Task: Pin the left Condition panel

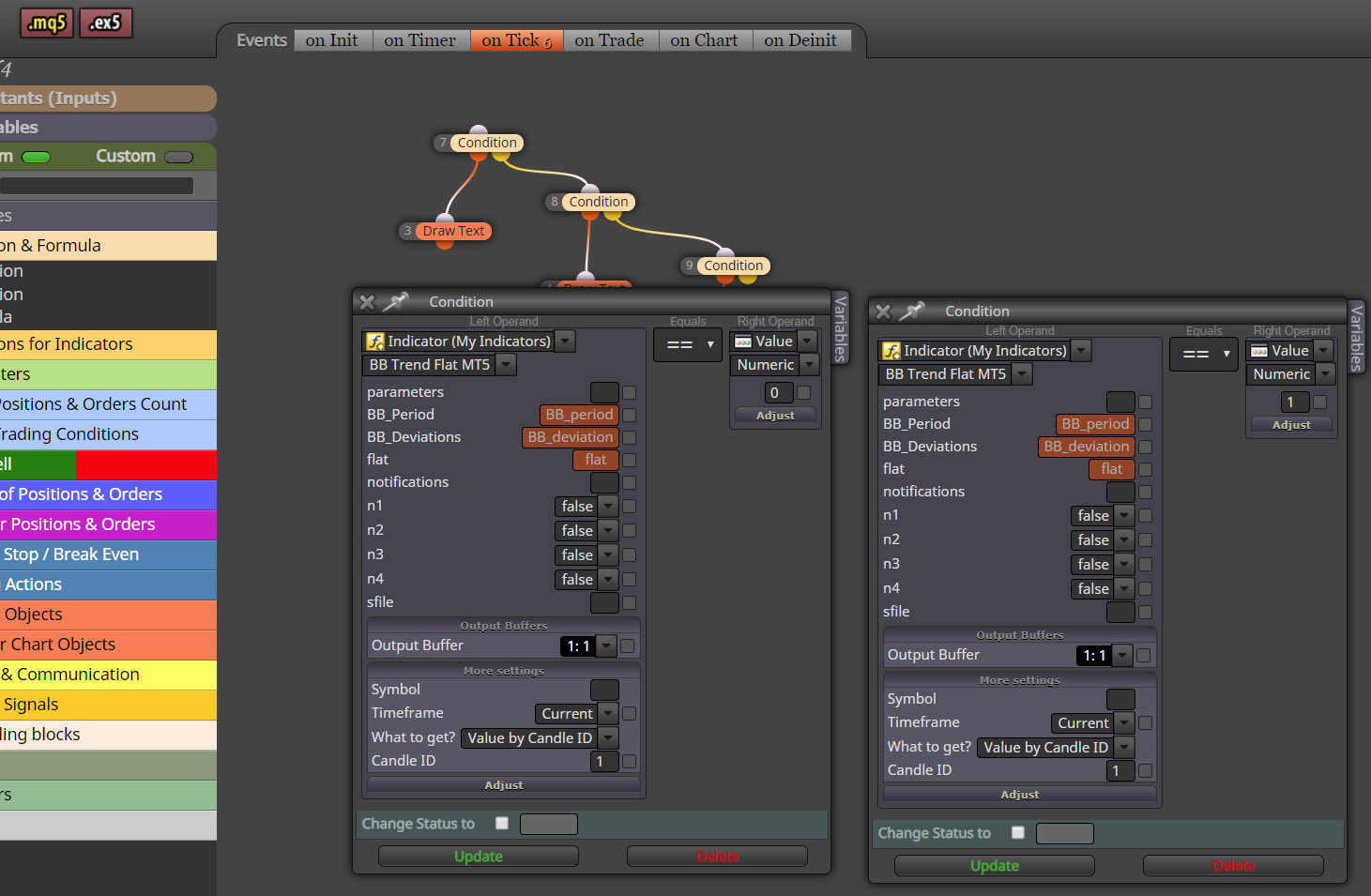Action: [396, 301]
